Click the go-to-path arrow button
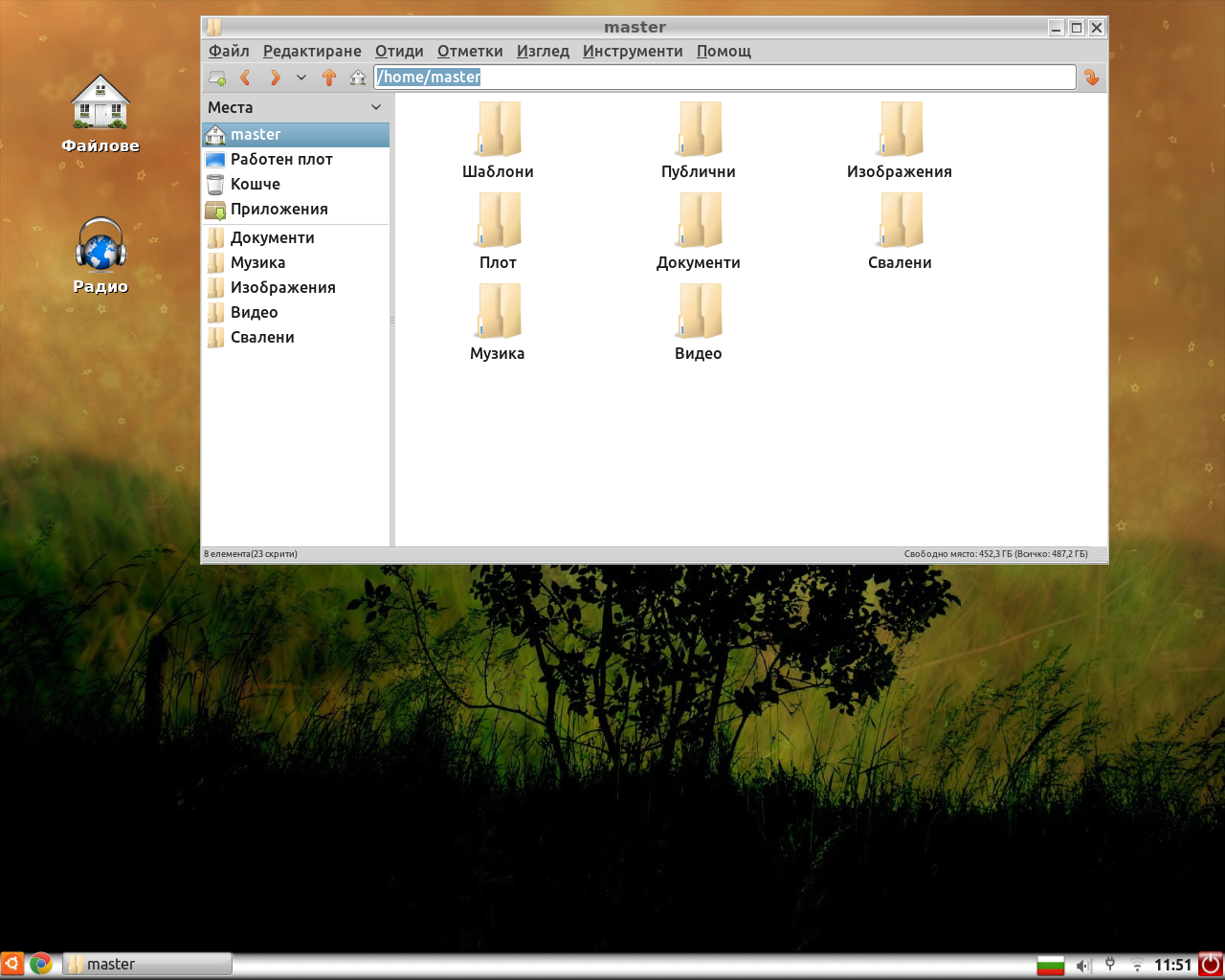 pos(1091,78)
